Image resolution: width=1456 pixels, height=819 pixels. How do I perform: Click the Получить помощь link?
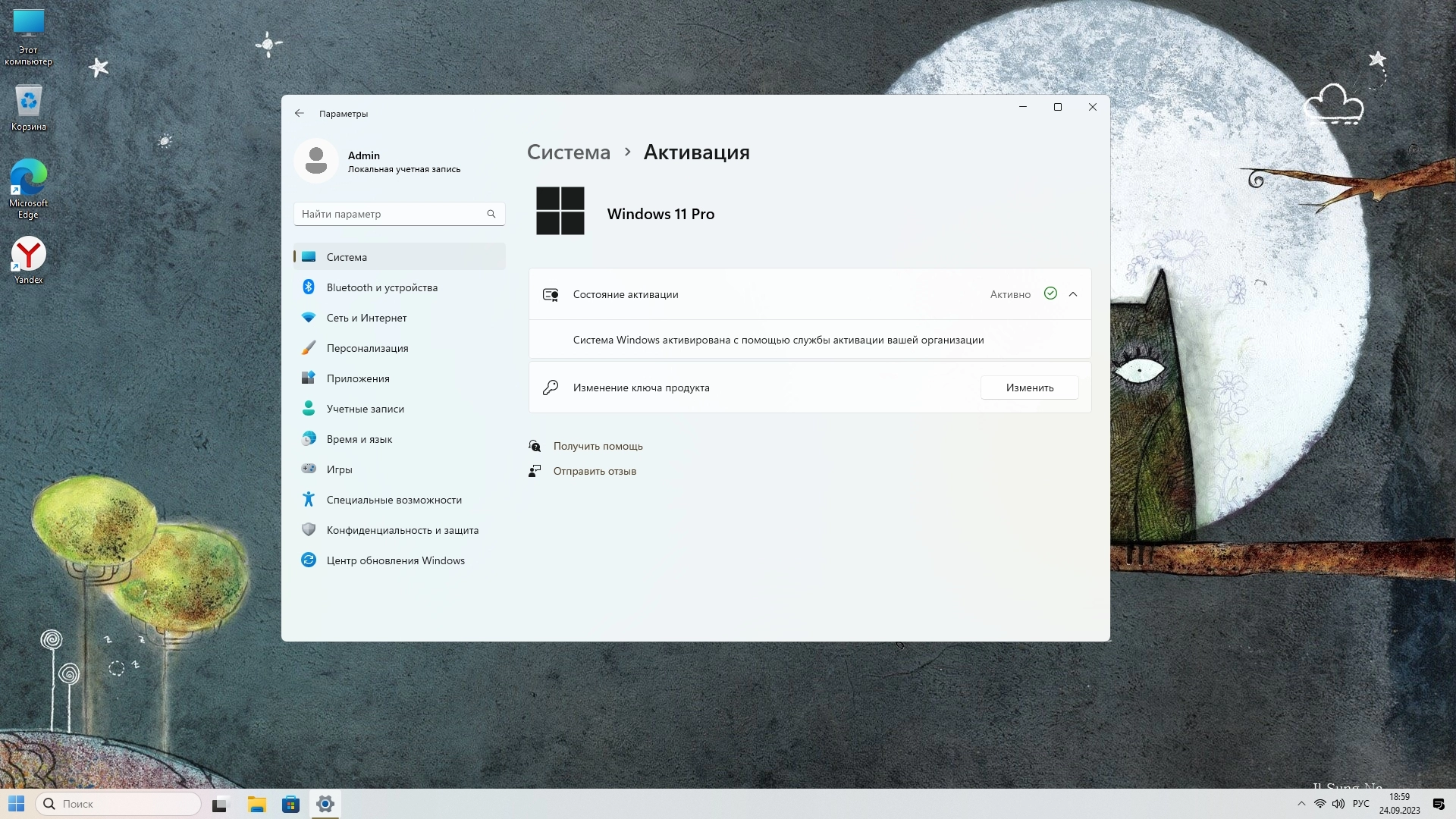598,446
